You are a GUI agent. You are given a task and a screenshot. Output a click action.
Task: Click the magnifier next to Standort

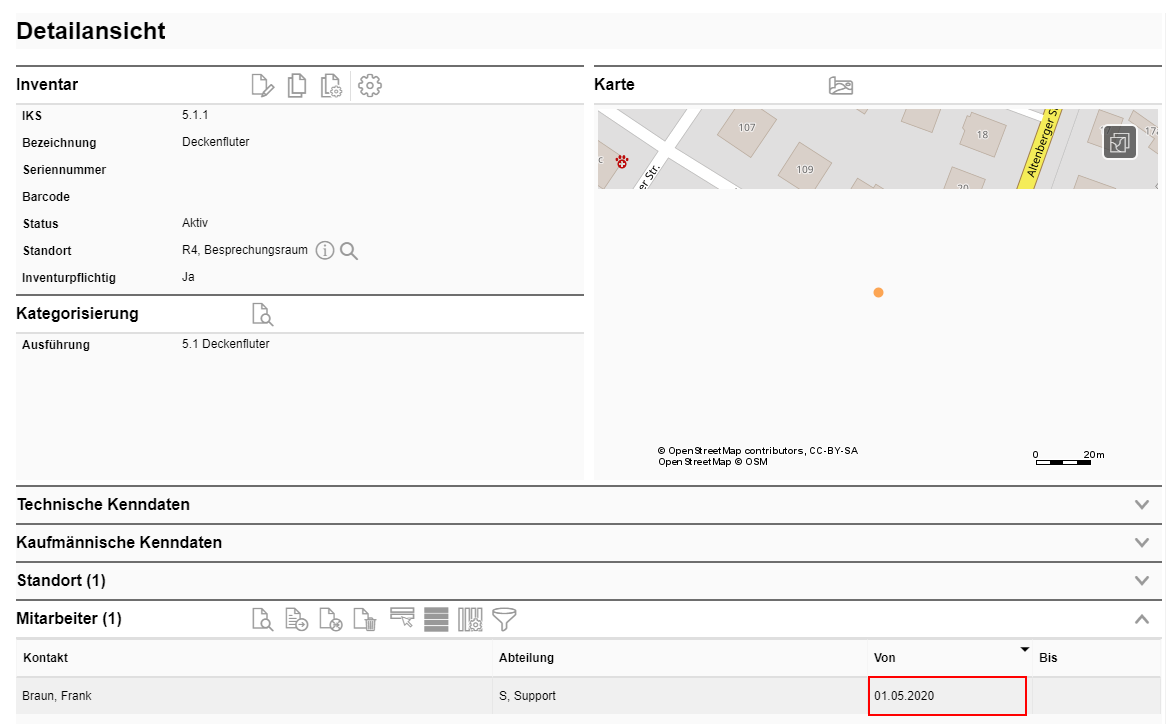pos(349,251)
